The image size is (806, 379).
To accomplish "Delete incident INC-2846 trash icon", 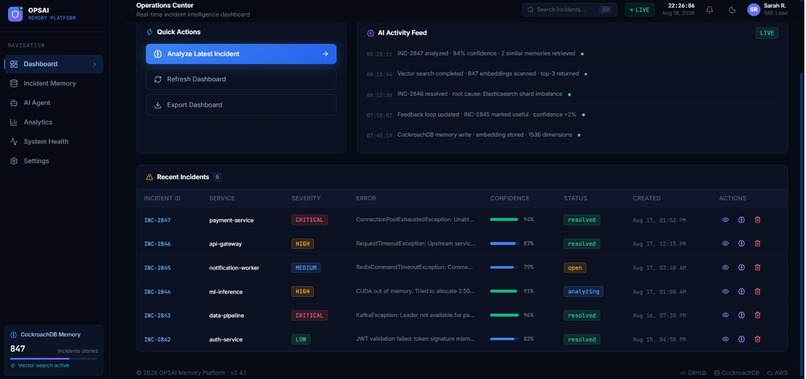I will (x=757, y=244).
